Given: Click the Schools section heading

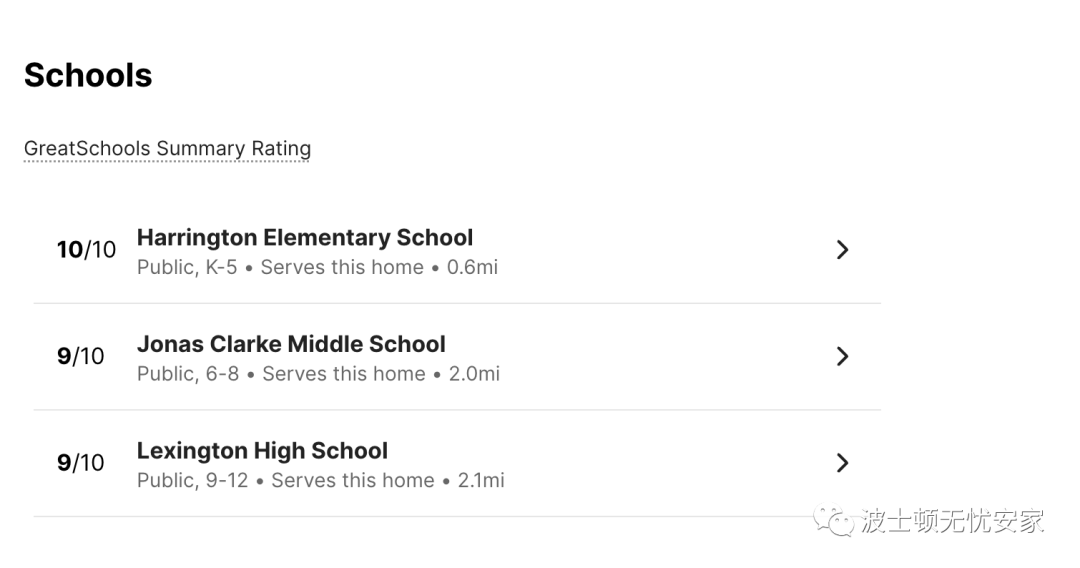Looking at the screenshot, I should tap(87, 75).
